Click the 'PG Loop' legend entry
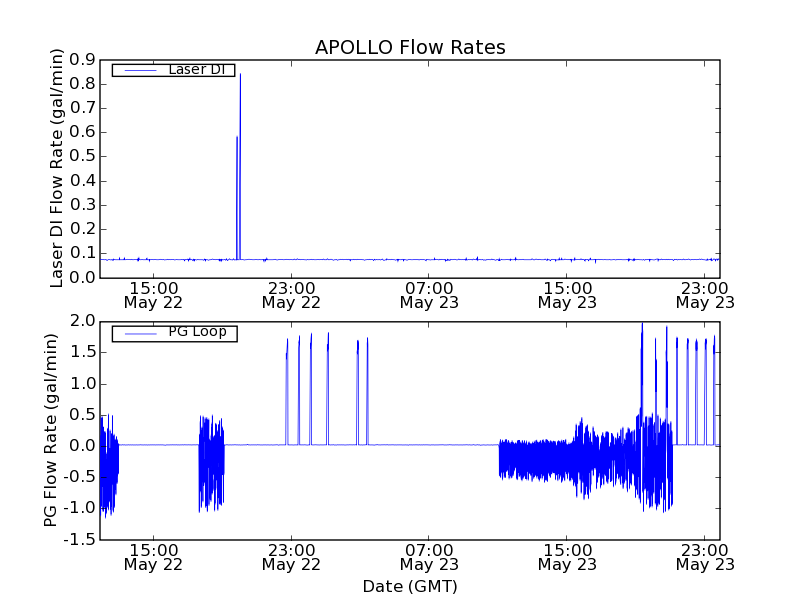Viewport: 800px width, 600px height. pos(174,333)
